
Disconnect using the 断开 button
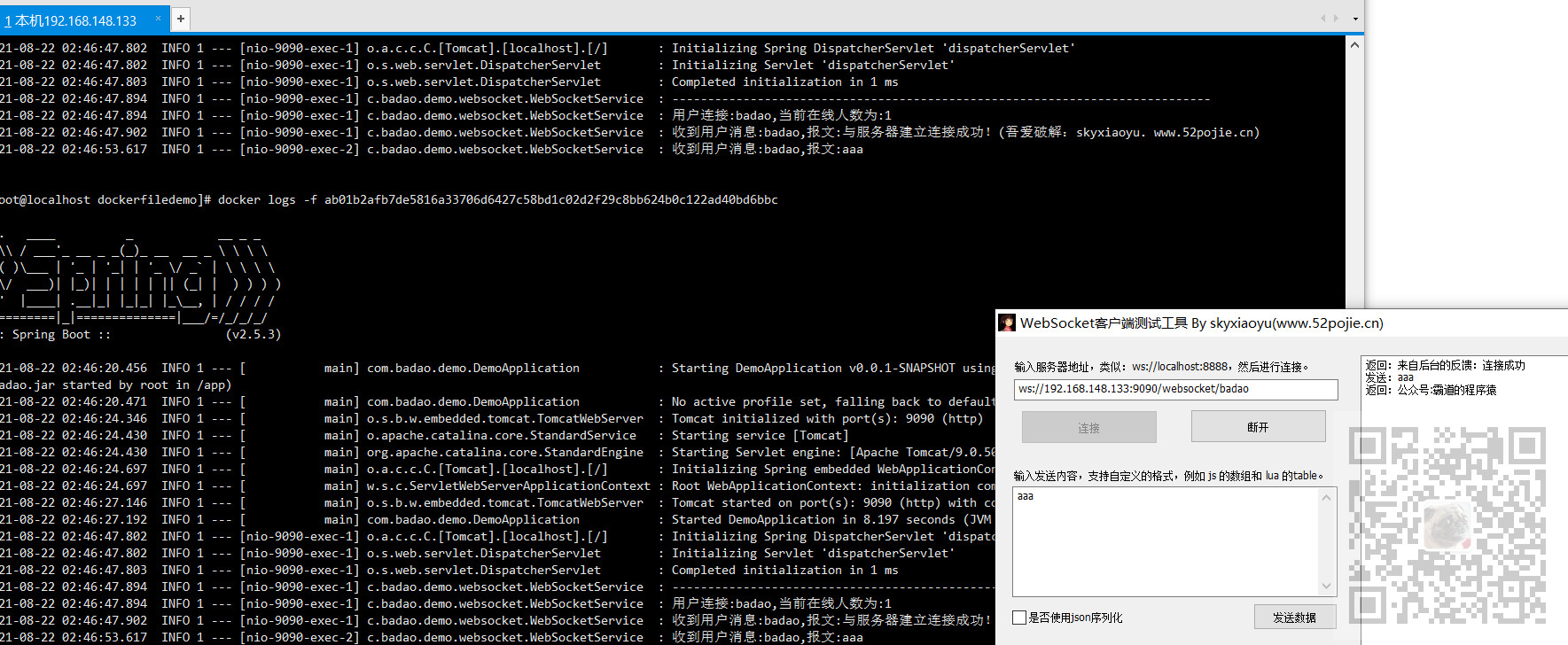point(1258,426)
